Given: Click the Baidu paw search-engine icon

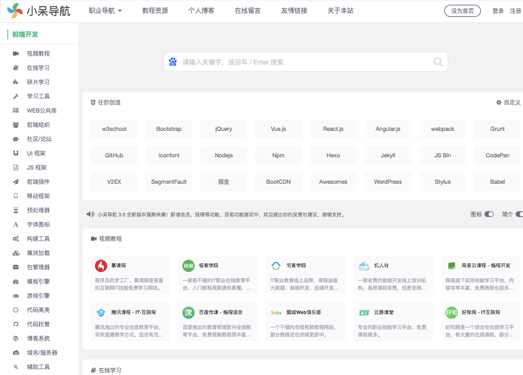Looking at the screenshot, I should tap(173, 62).
